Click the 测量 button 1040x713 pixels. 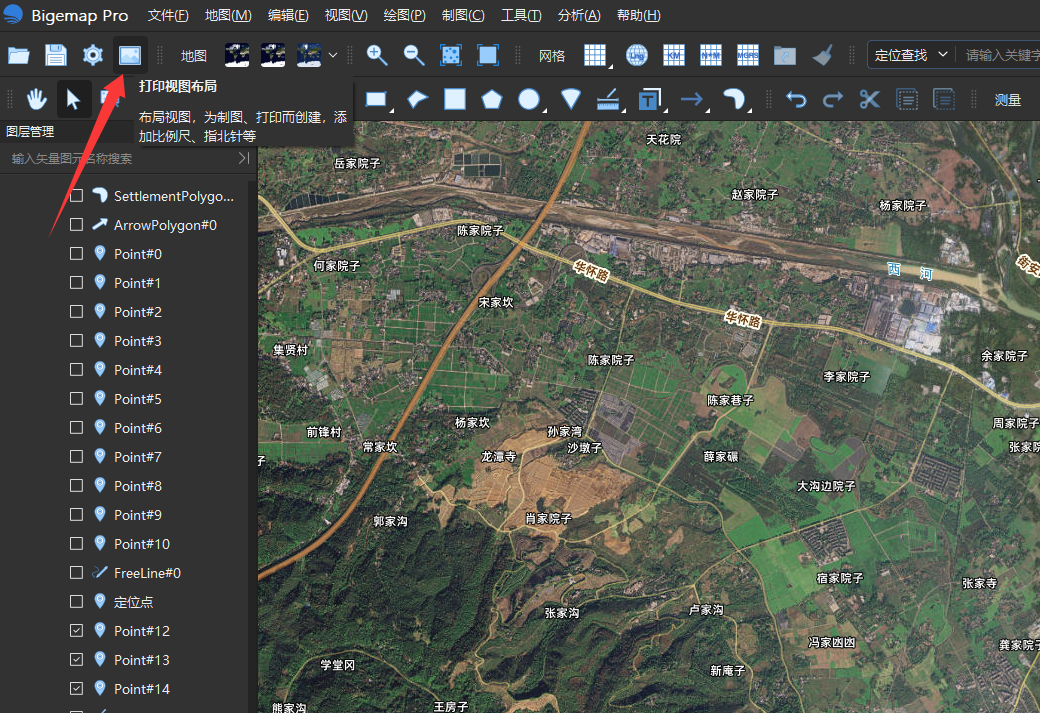1008,100
